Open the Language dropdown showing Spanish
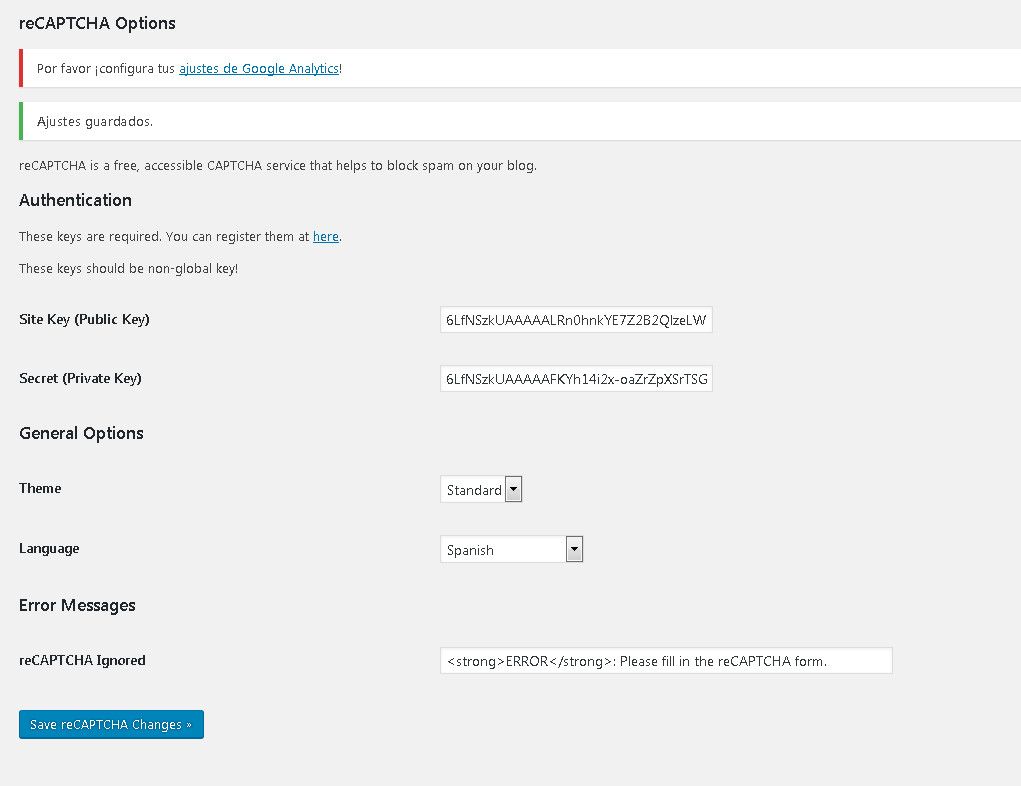 pos(511,550)
